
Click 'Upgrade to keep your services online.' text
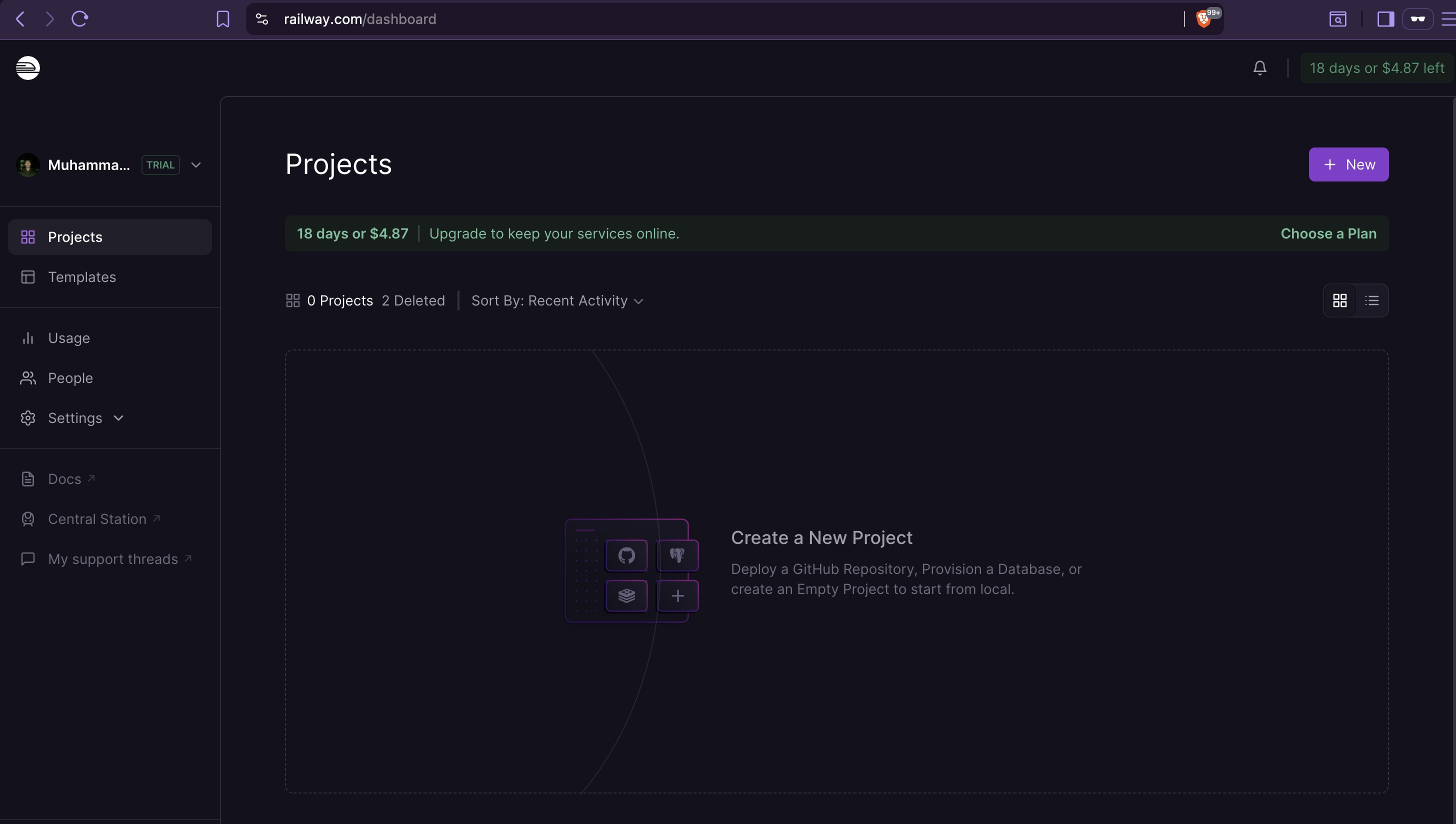pyautogui.click(x=554, y=233)
